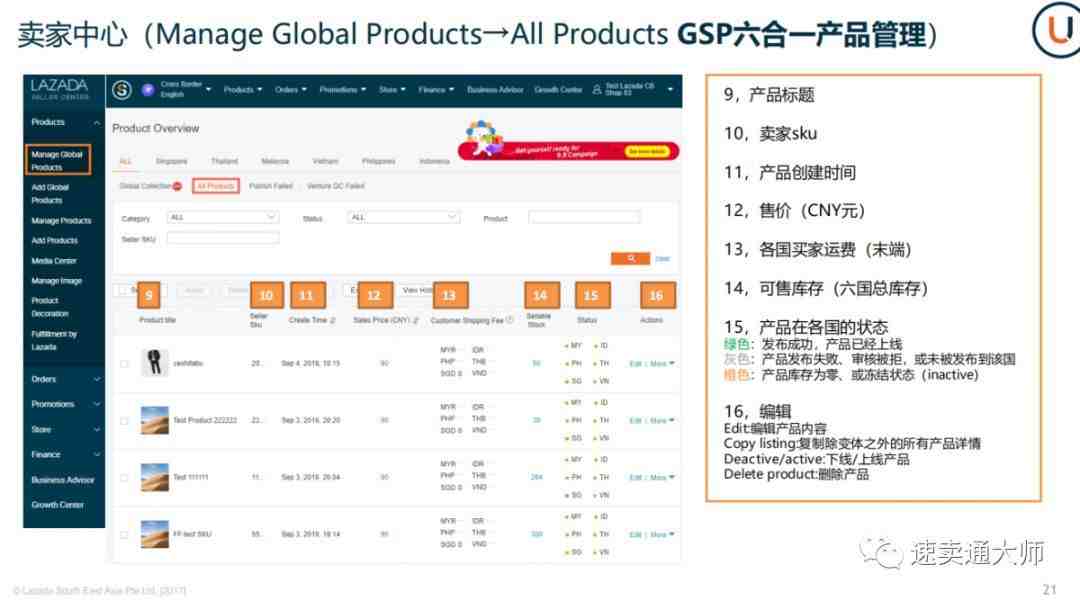Switch to the Malaysia tab
The height and width of the screenshot is (601, 1080).
point(275,161)
